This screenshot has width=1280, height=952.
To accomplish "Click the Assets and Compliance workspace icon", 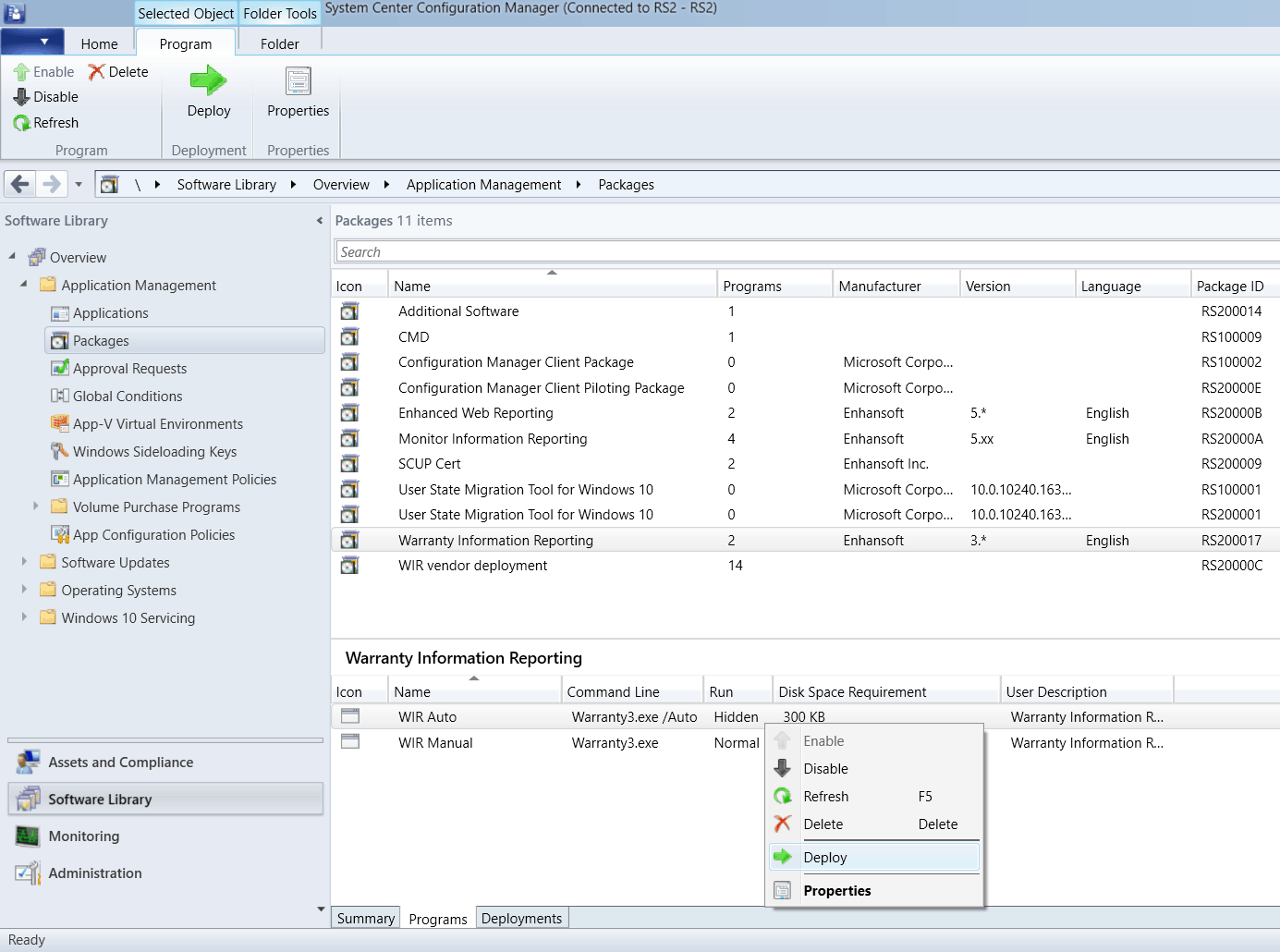I will [28, 763].
